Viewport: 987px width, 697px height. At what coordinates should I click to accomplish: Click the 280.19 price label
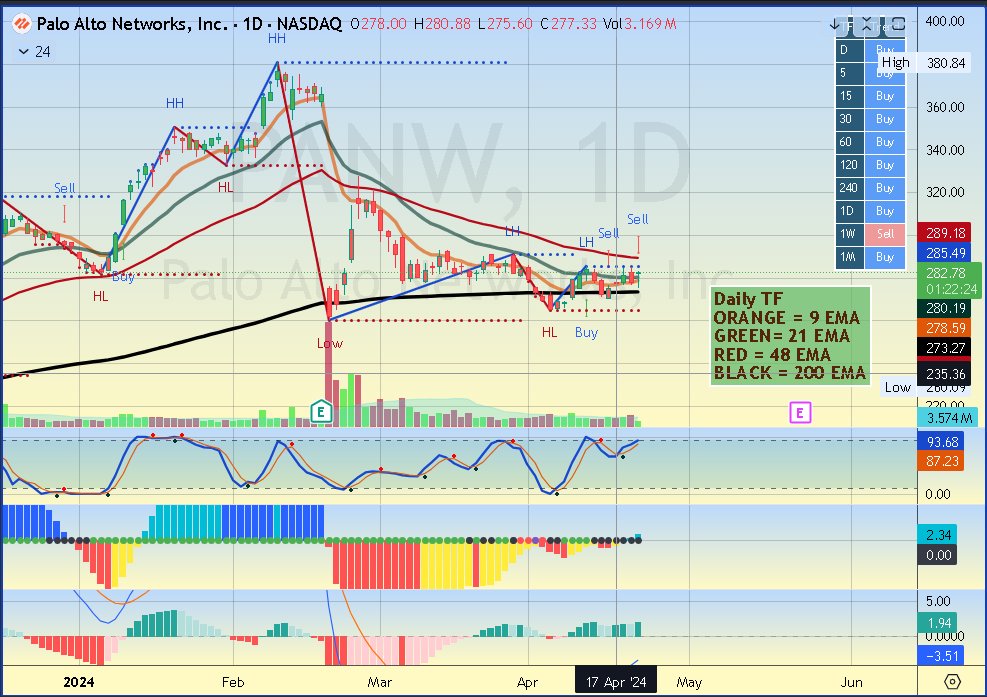pos(945,308)
